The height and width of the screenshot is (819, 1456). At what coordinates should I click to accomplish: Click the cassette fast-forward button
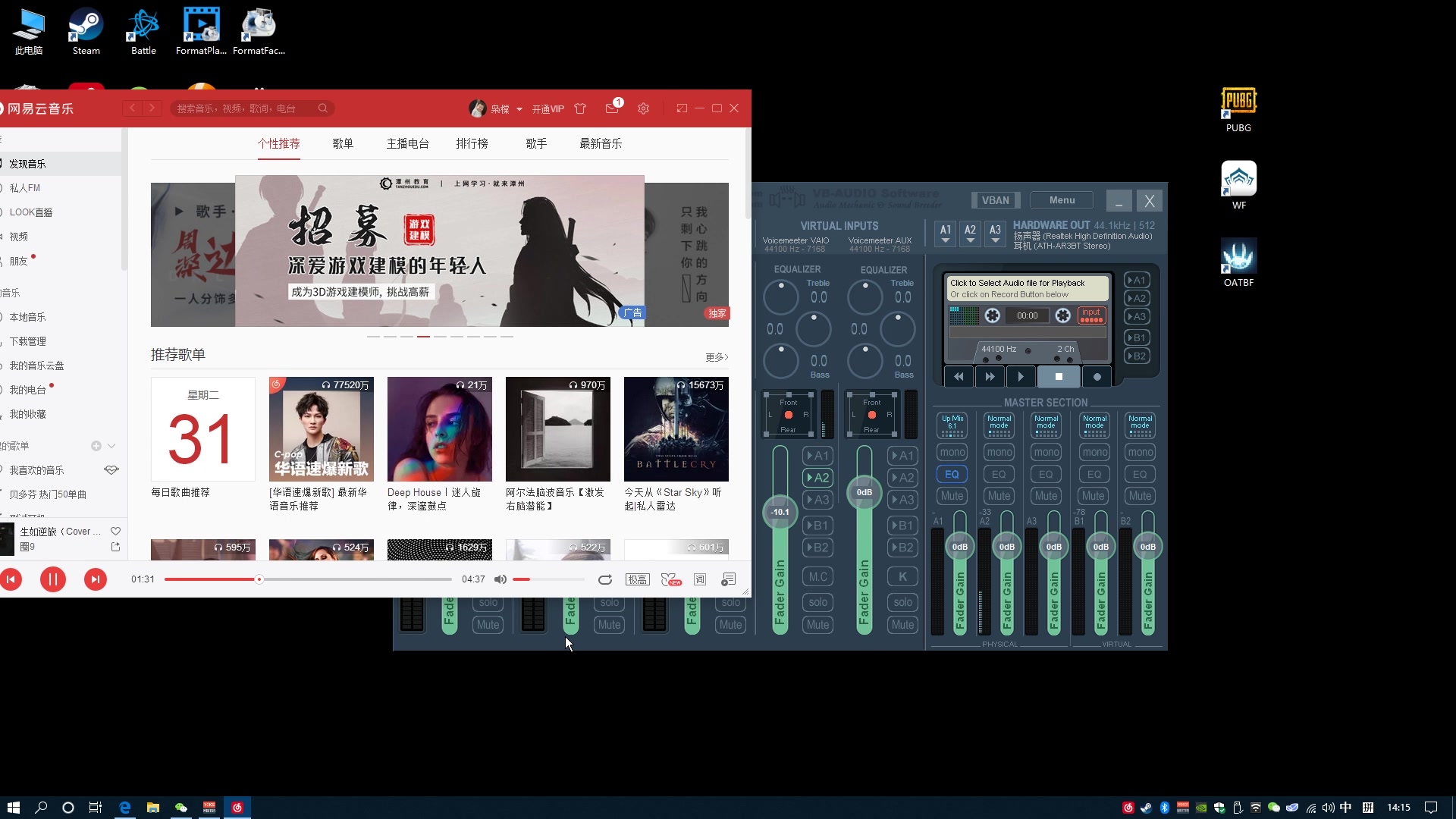pyautogui.click(x=990, y=376)
